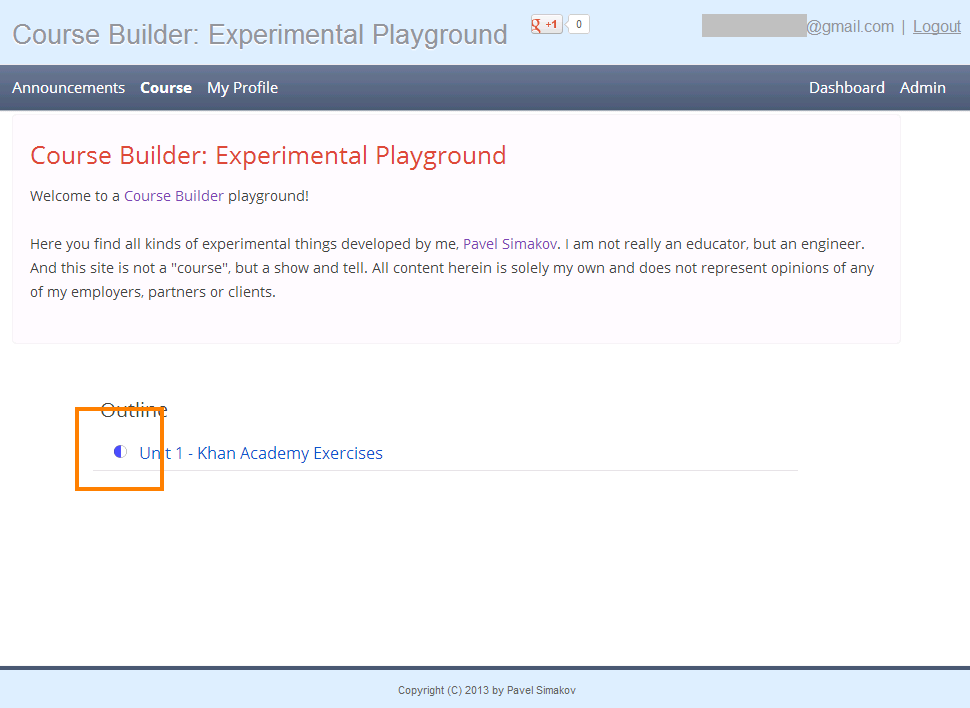Open the Admin section
Screen dimensions: 970x708
pyautogui.click(x=922, y=88)
